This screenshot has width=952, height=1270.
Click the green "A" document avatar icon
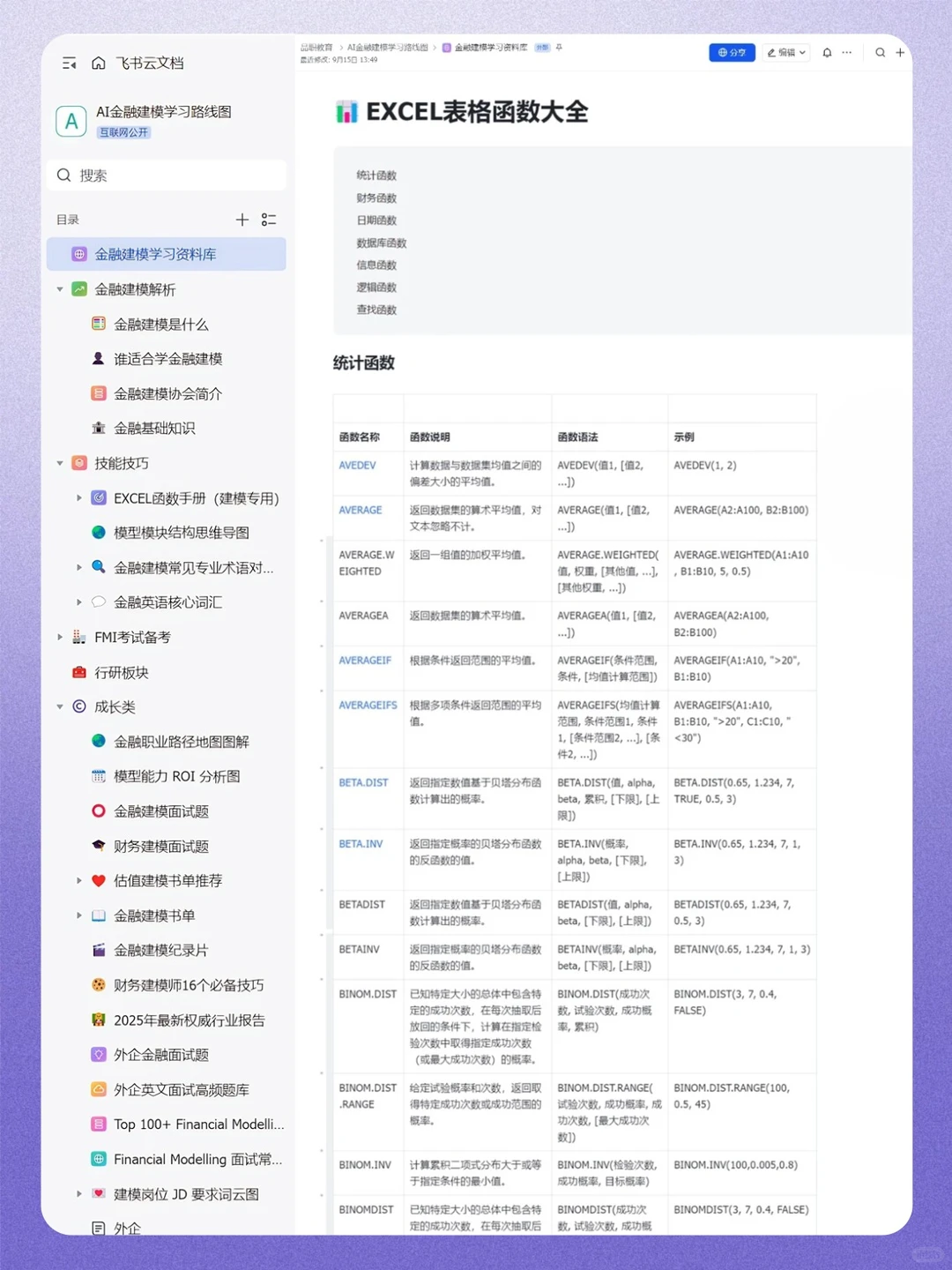coord(71,121)
